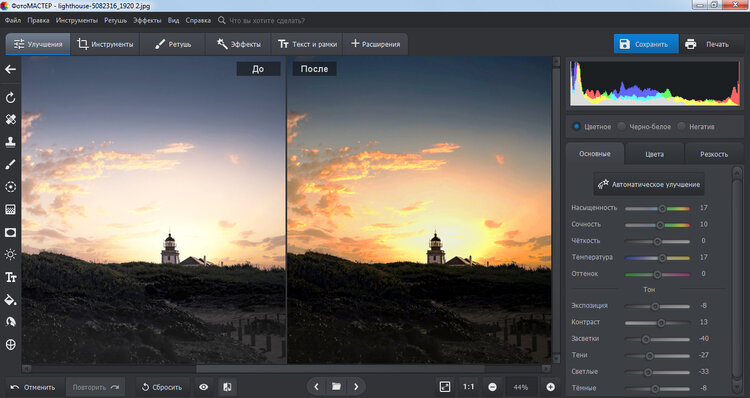The height and width of the screenshot is (398, 750).
Task: Click Автоматическое улучшение button
Action: pos(649,184)
